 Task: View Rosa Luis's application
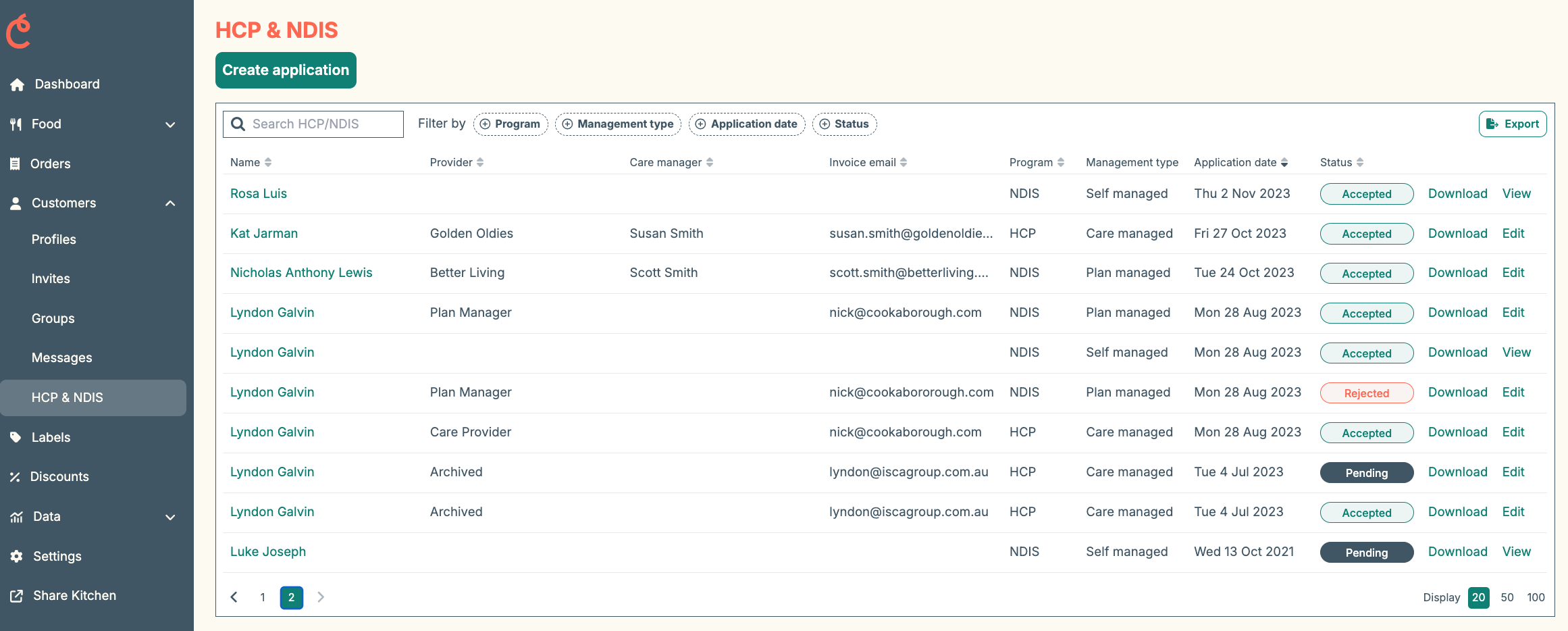(1517, 194)
